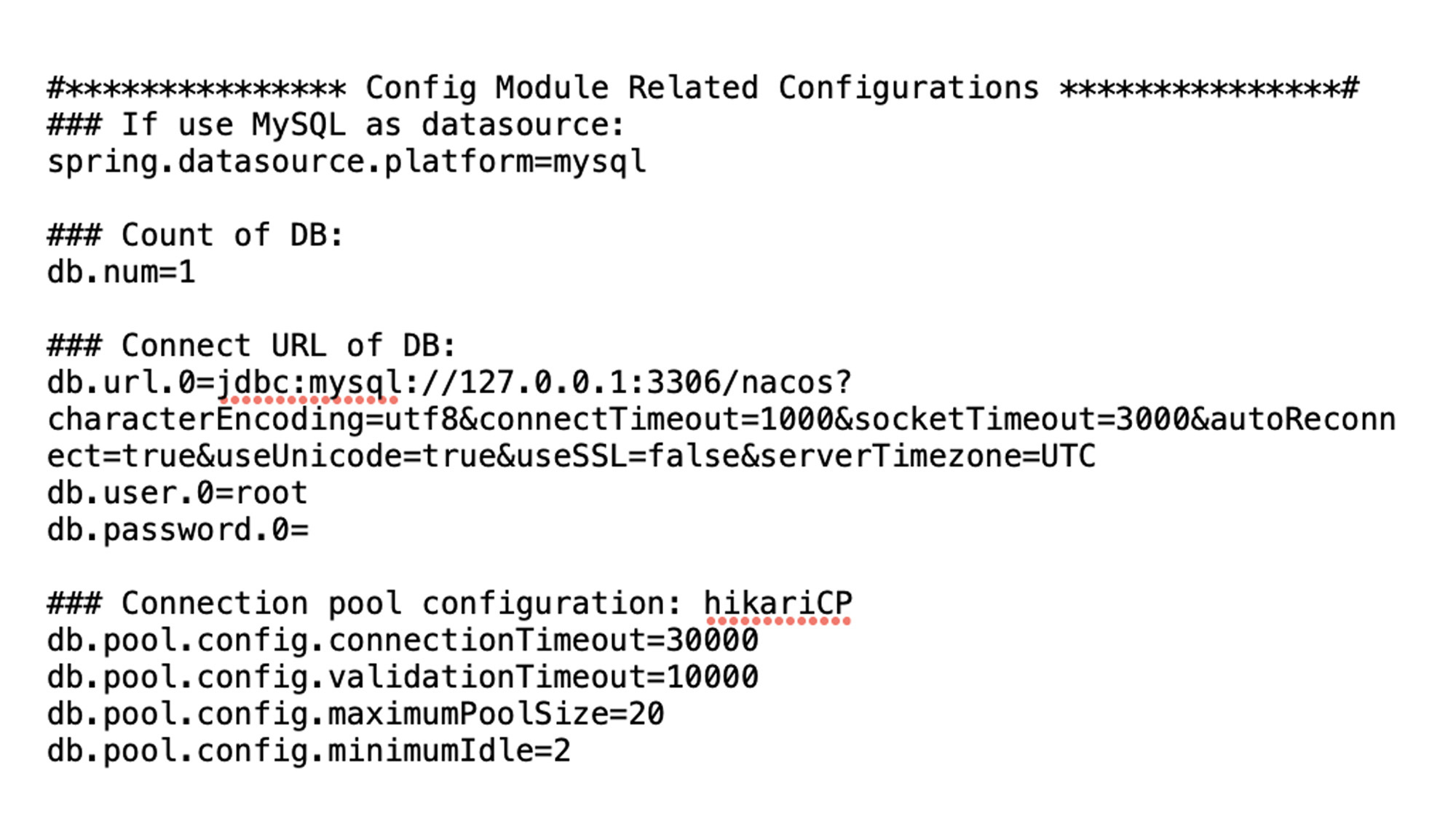Screen dimensions: 1456x832
Task: Click the 'Connect URL of DB' comment
Action: pyautogui.click(x=251, y=346)
